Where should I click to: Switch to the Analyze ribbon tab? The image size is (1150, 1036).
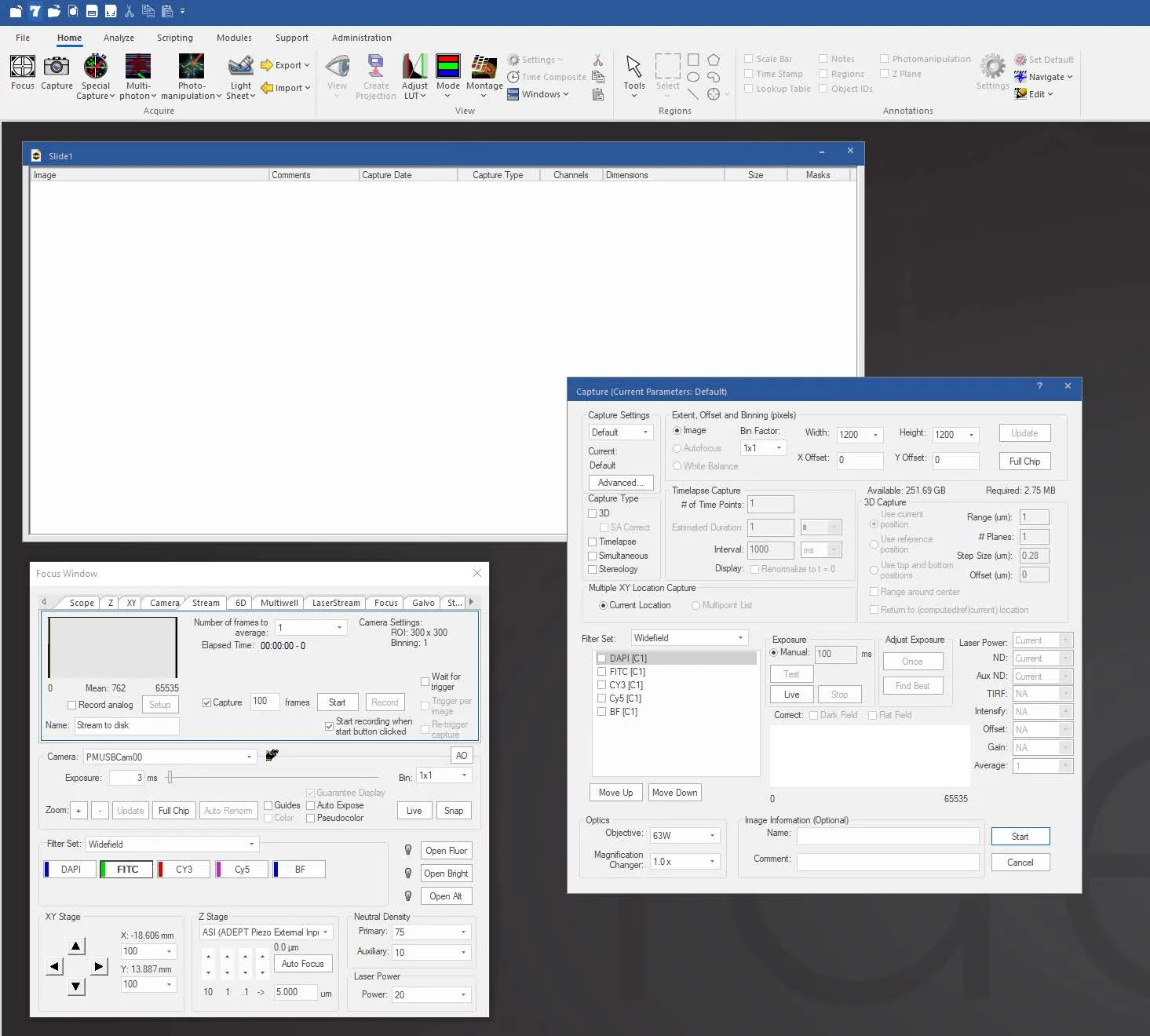[119, 38]
